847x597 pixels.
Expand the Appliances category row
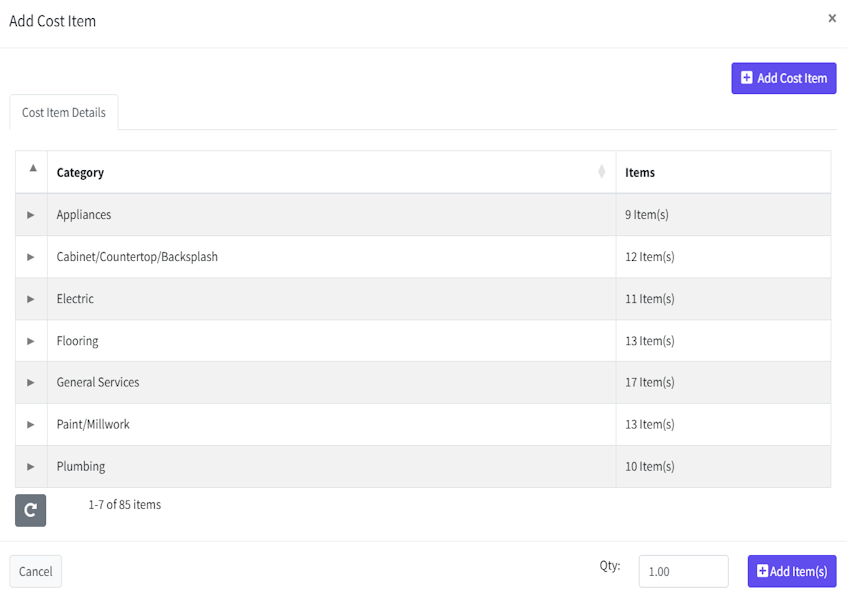tap(31, 215)
